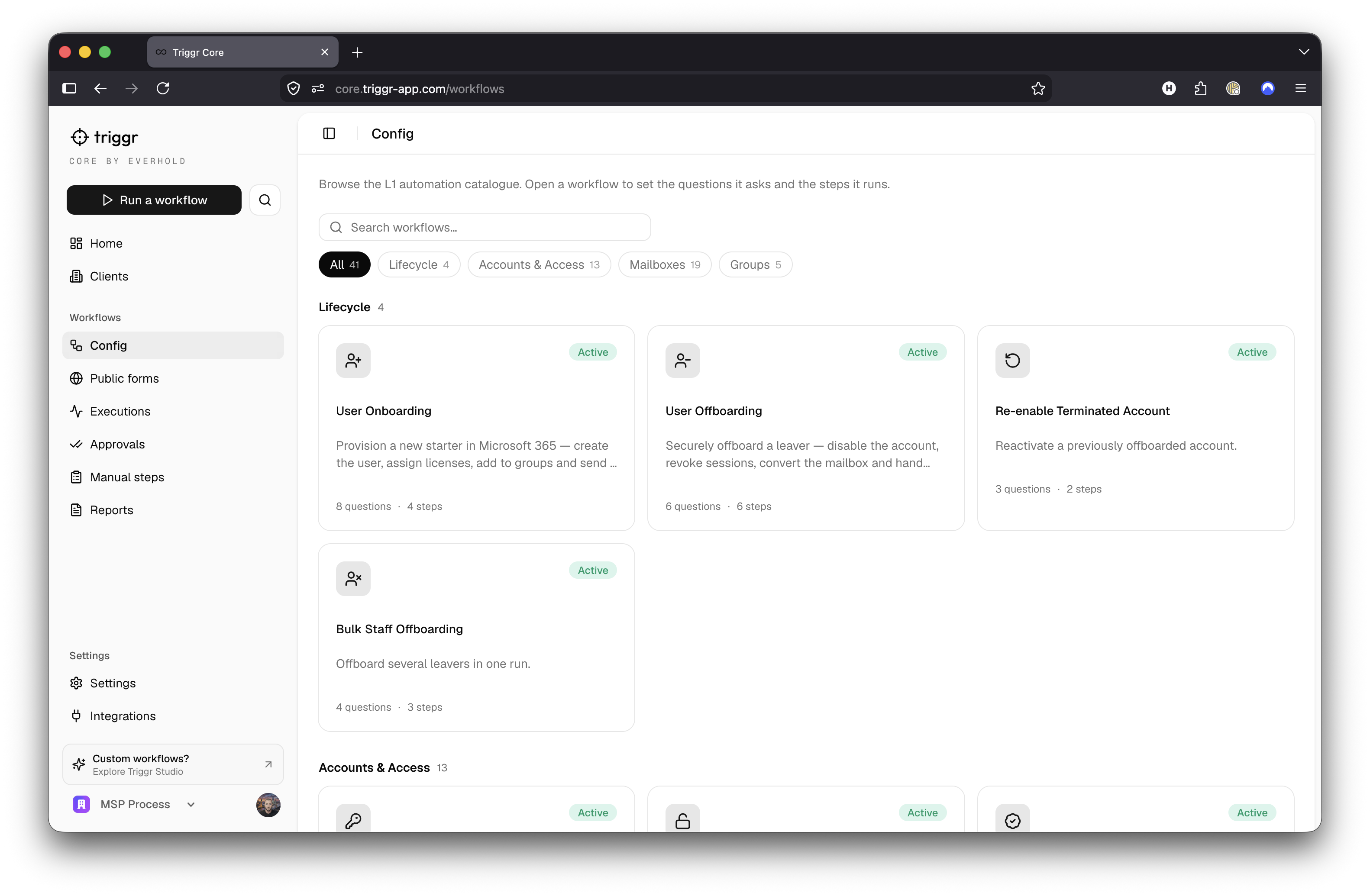This screenshot has width=1370, height=896.
Task: Bookmark this page with the star icon
Action: coord(1038,89)
